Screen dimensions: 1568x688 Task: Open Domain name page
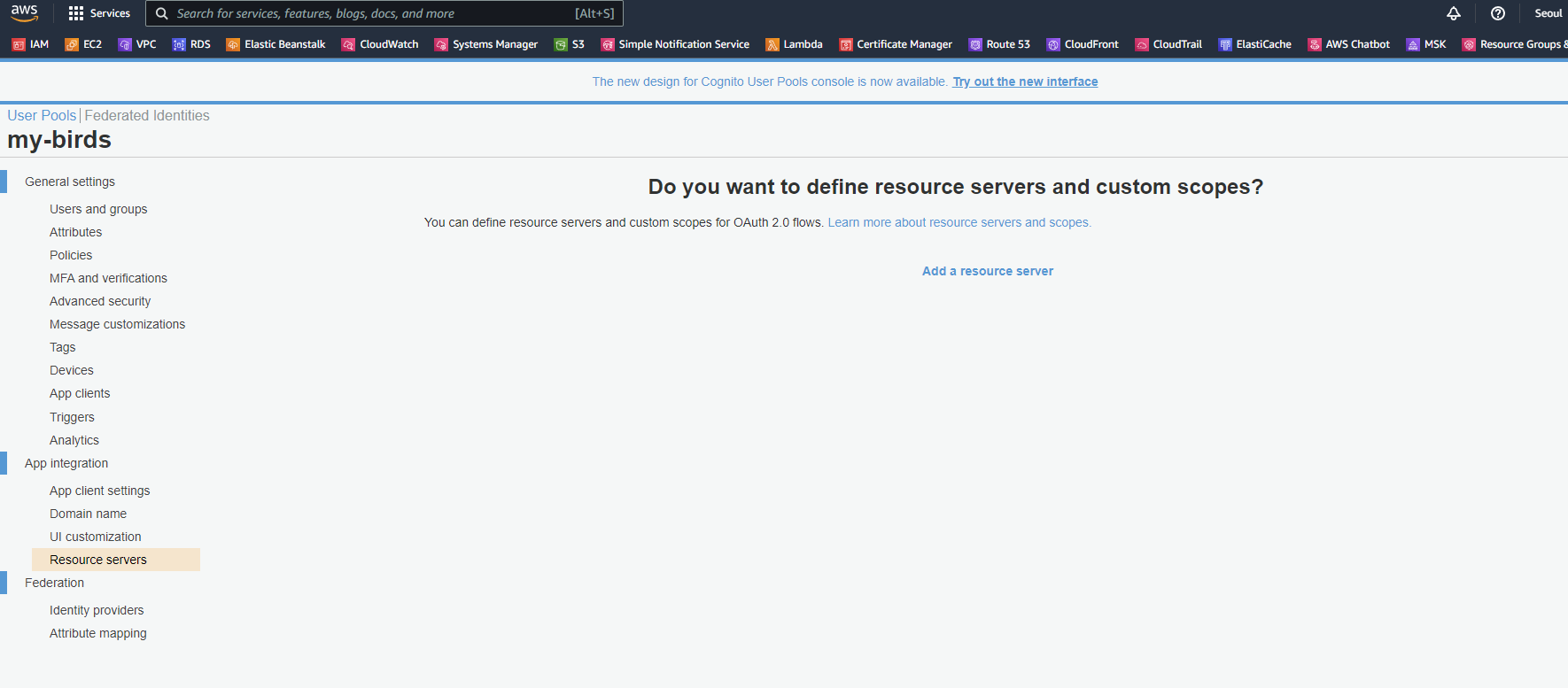pos(88,514)
